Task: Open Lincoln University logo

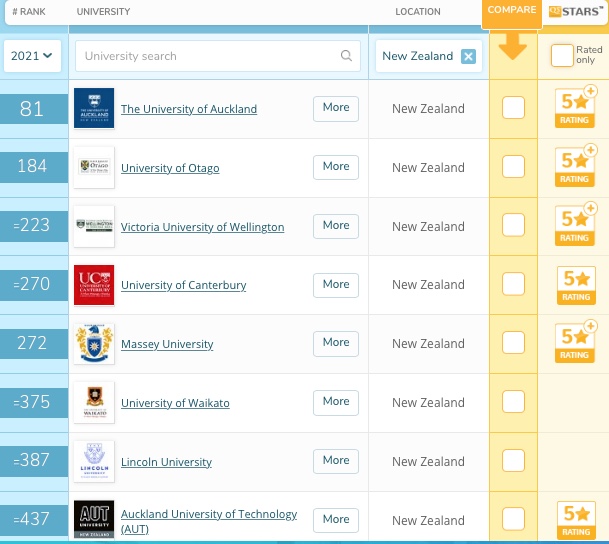Action: 94,461
